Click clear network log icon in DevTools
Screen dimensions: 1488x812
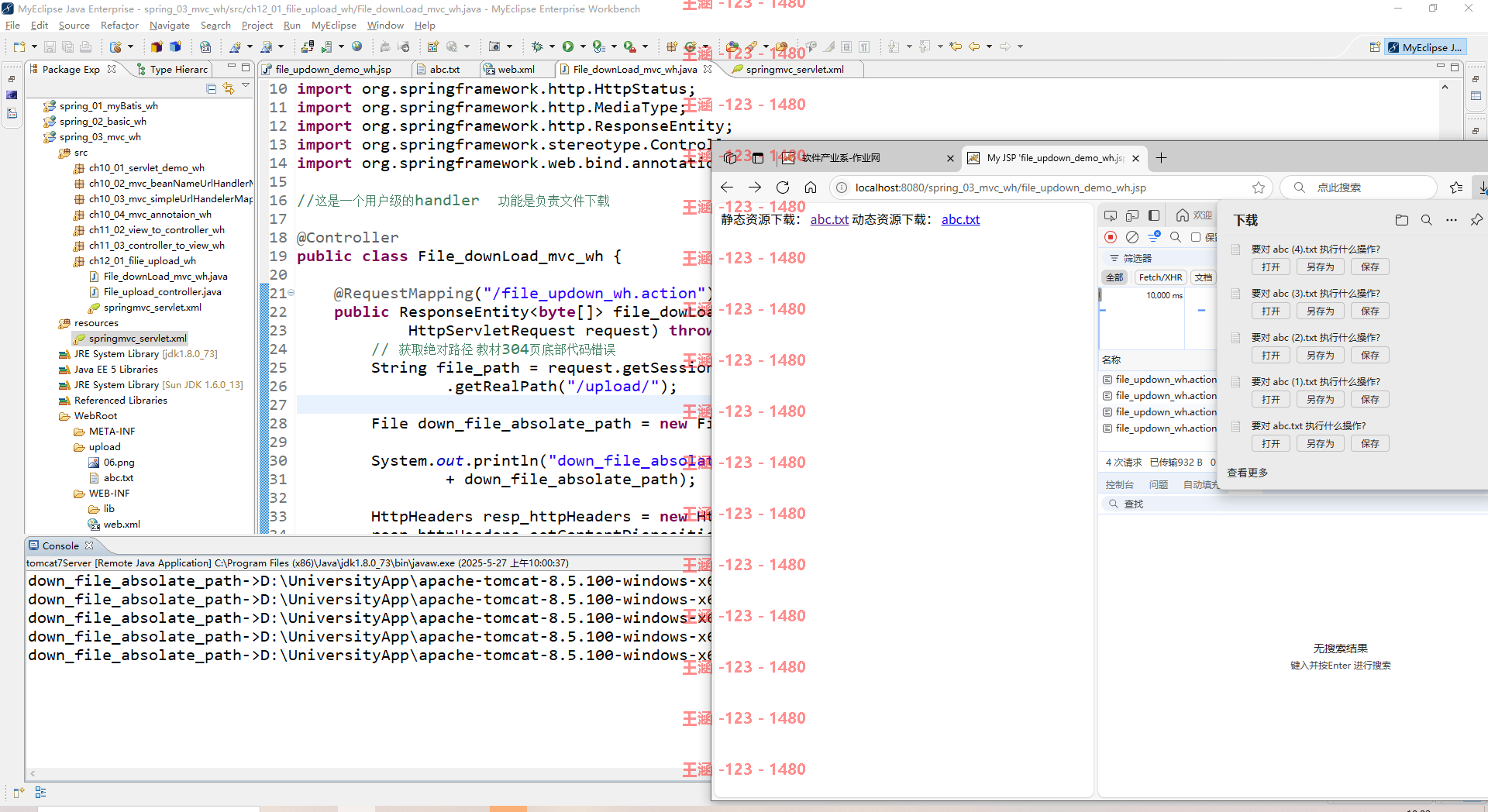pos(1132,237)
